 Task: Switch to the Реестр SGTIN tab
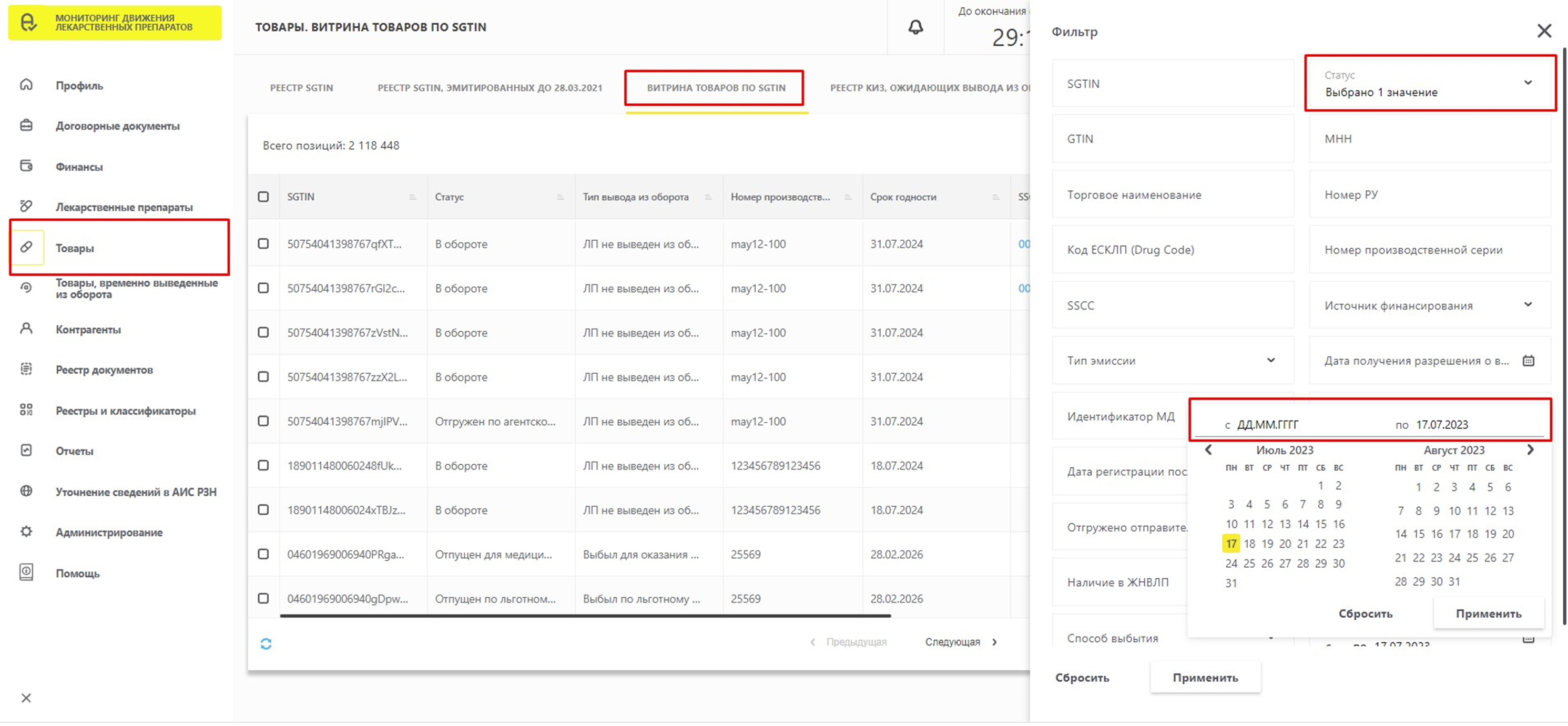[301, 88]
